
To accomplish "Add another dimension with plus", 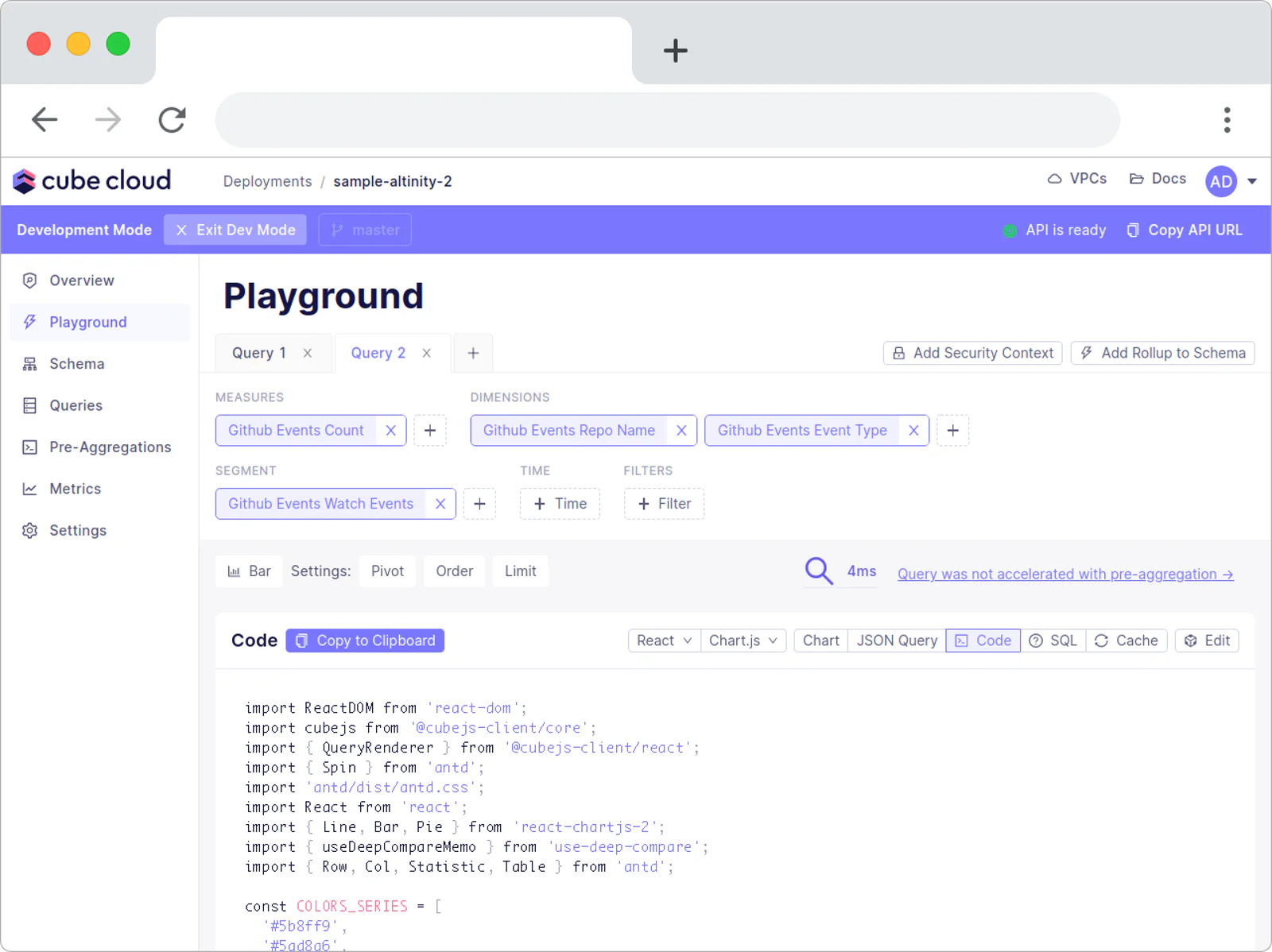I will 952,430.
